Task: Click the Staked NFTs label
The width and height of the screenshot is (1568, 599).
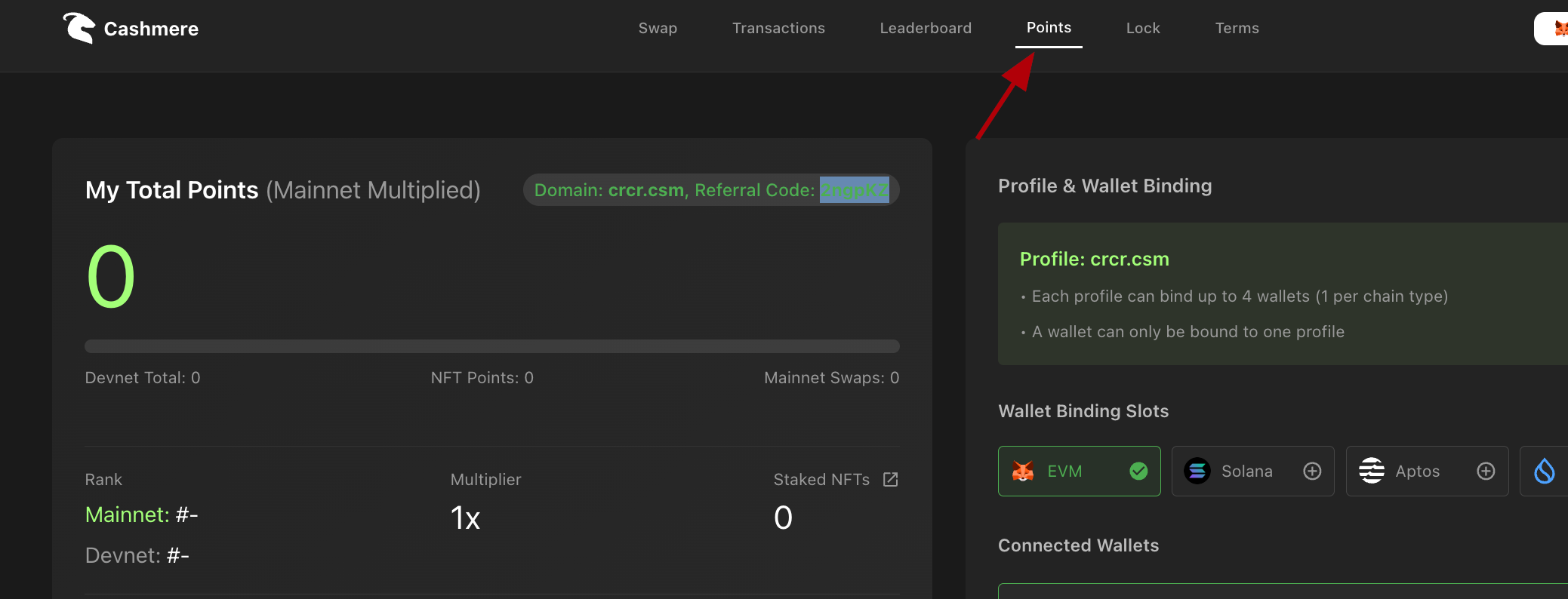Action: click(x=821, y=480)
